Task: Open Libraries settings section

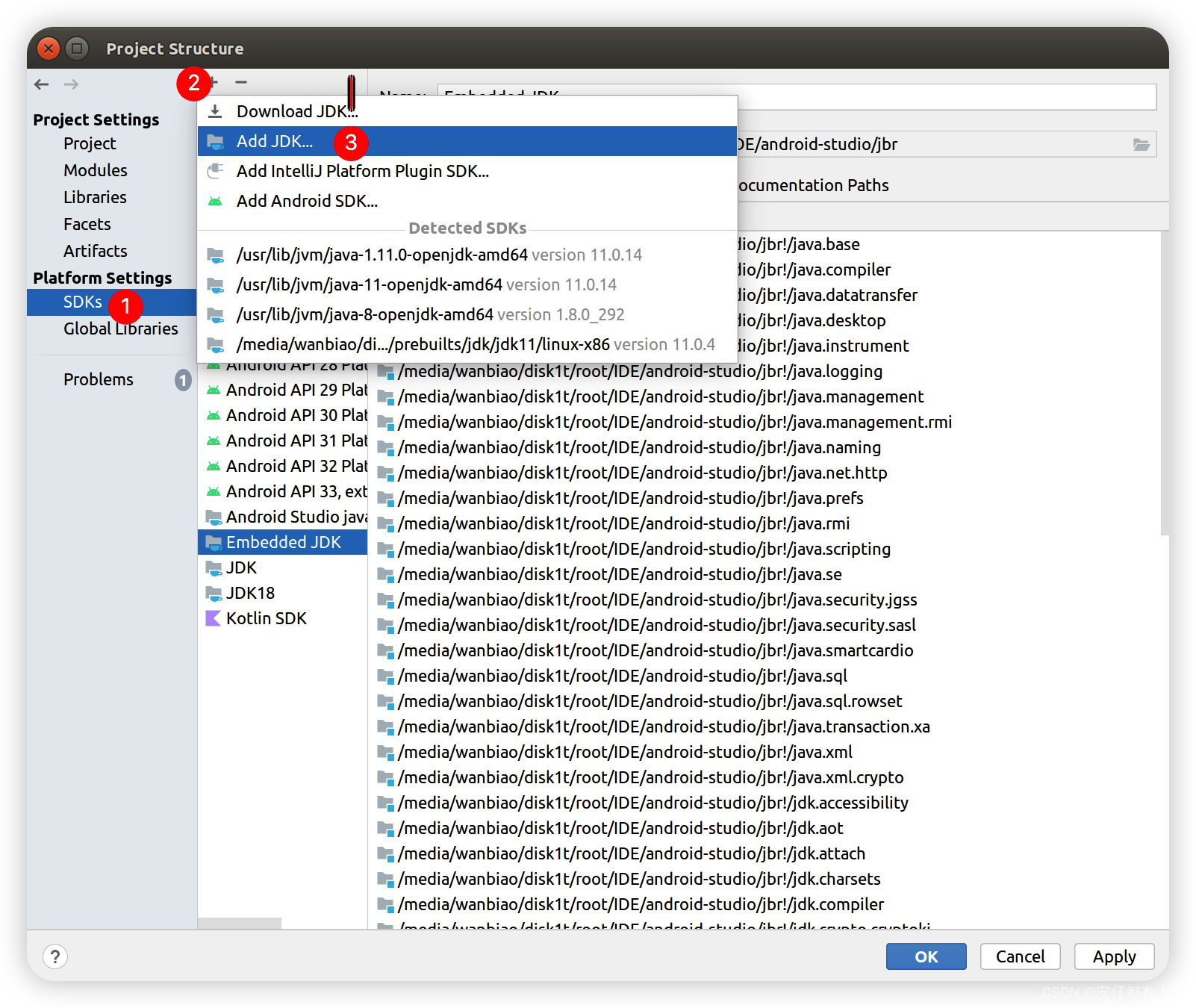Action: click(95, 197)
